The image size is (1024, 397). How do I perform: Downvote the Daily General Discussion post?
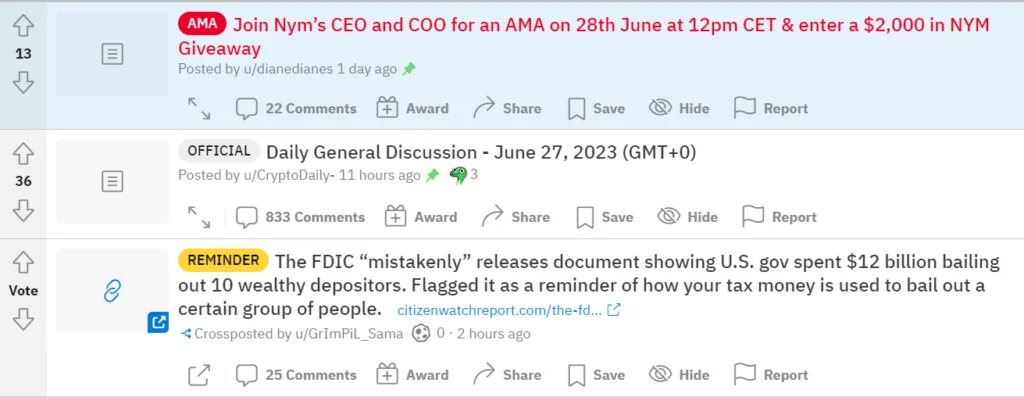[24, 210]
